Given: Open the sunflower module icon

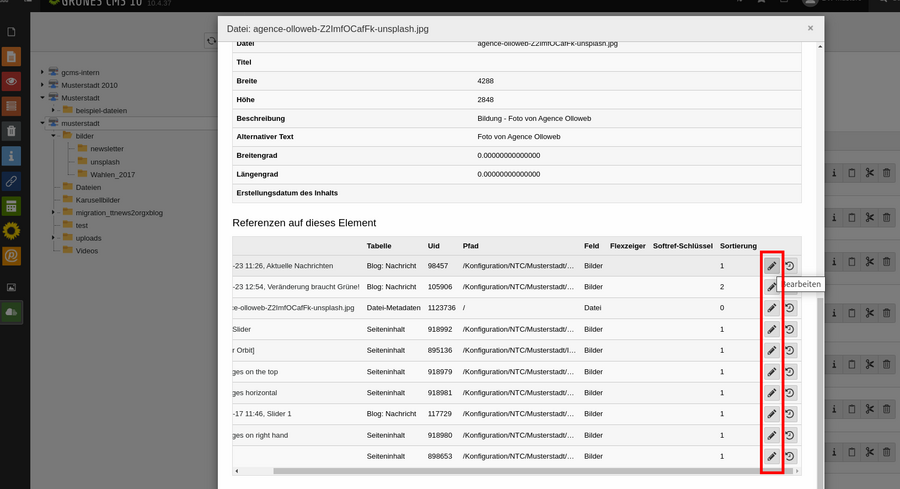Looking at the screenshot, I should coord(11,231).
